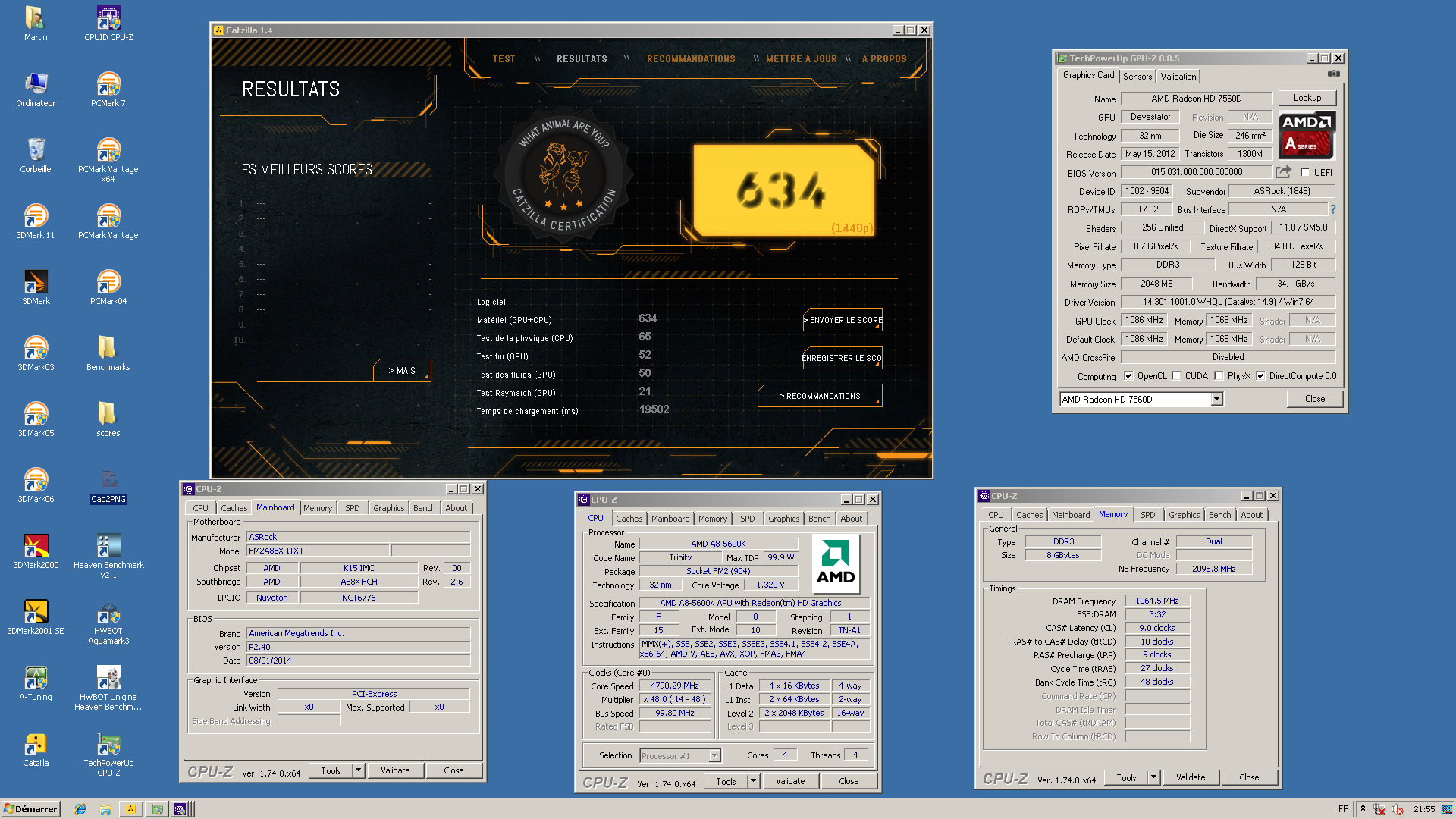The width and height of the screenshot is (1456, 819).
Task: Click the Catzilla taskbar button
Action: click(x=130, y=809)
